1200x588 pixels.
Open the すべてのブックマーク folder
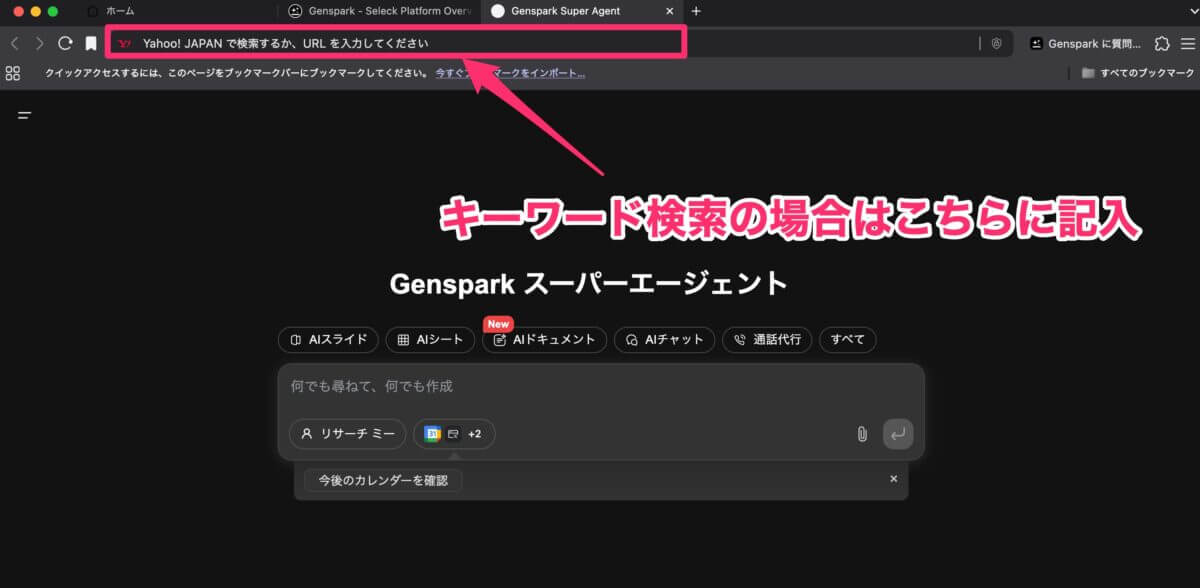pyautogui.click(x=1138, y=73)
